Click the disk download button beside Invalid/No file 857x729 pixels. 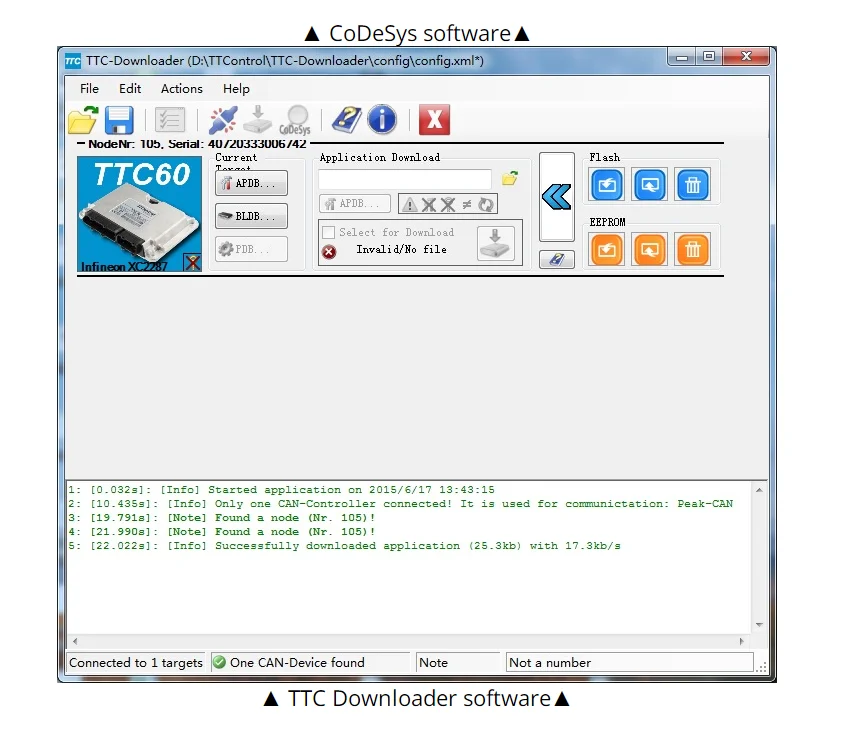click(x=495, y=243)
